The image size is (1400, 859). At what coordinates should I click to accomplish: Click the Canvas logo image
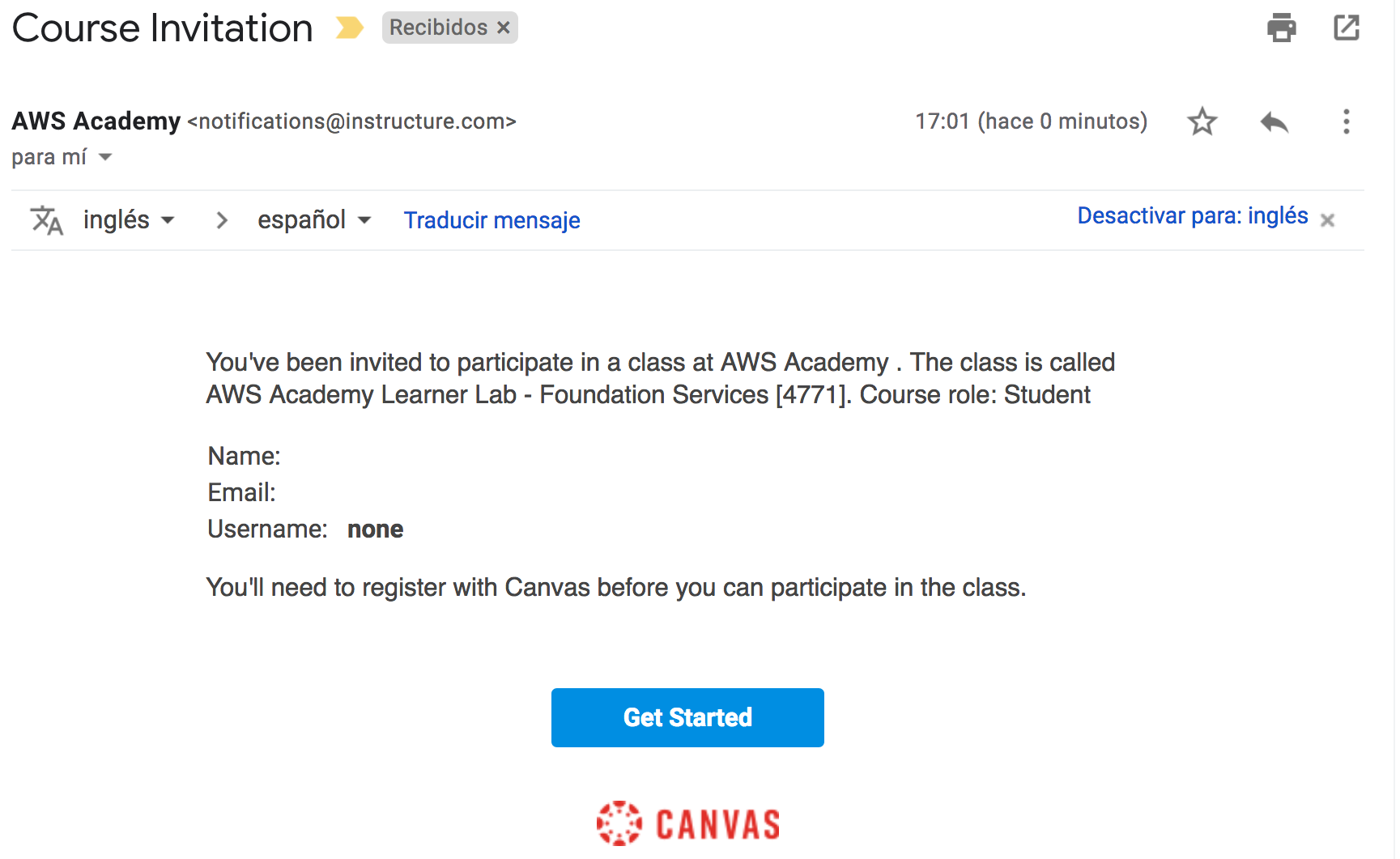[687, 824]
